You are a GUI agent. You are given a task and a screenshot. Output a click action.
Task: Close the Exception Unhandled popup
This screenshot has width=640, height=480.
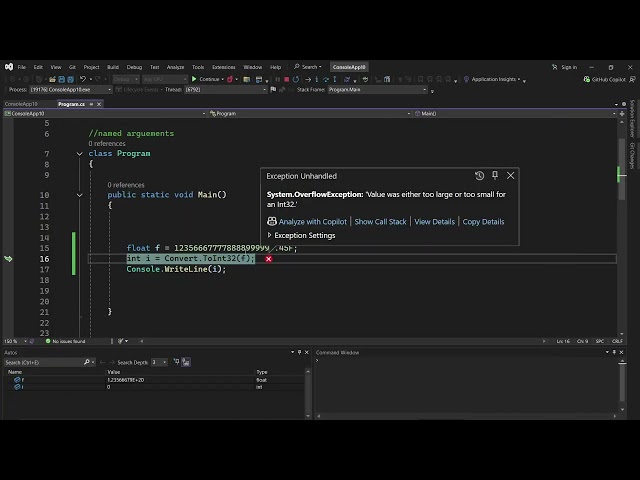[x=511, y=176]
